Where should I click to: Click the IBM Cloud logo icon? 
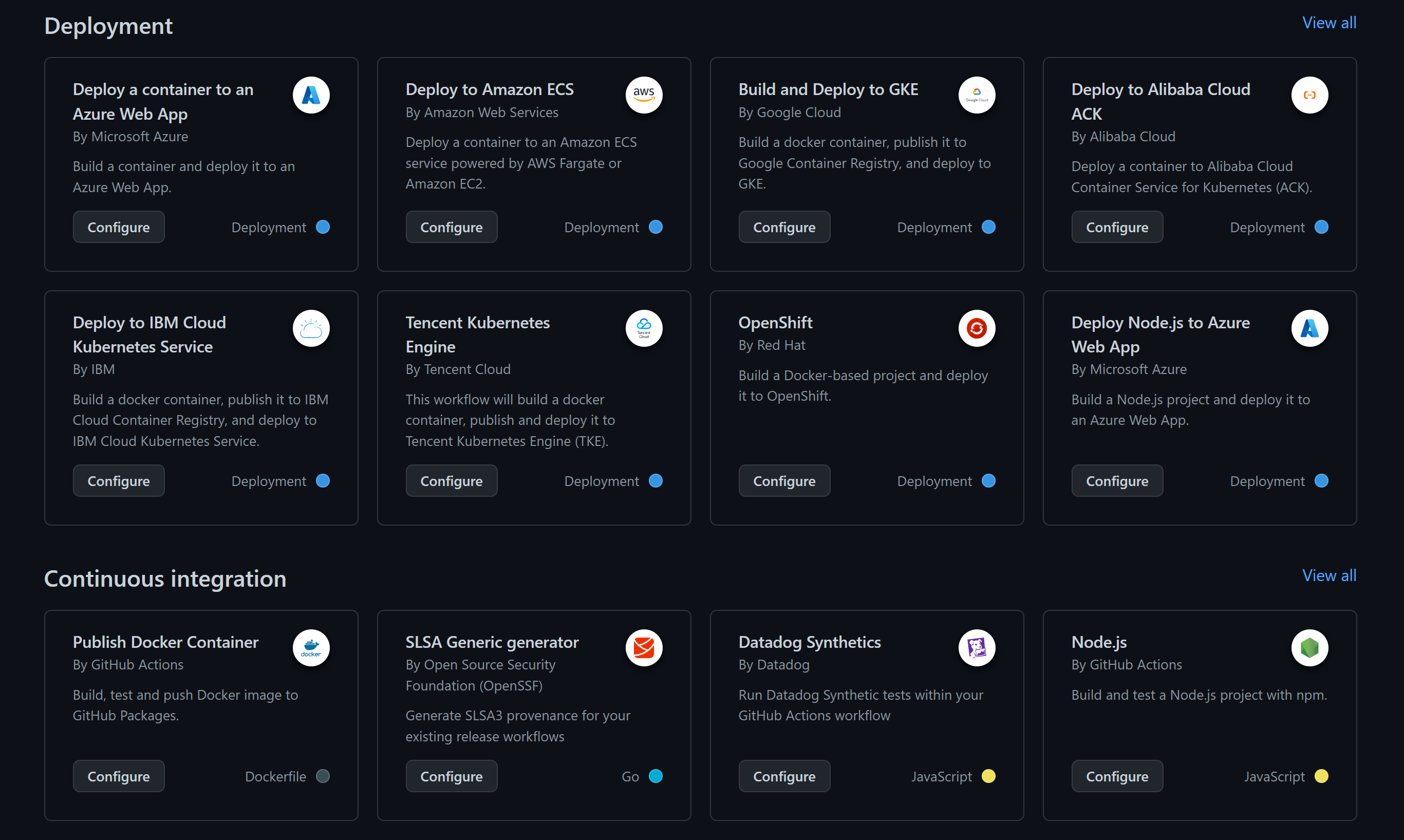(x=311, y=328)
